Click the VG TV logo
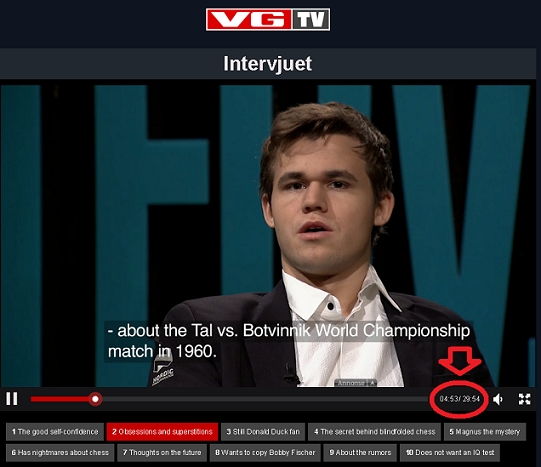The image size is (541, 467). 268,20
